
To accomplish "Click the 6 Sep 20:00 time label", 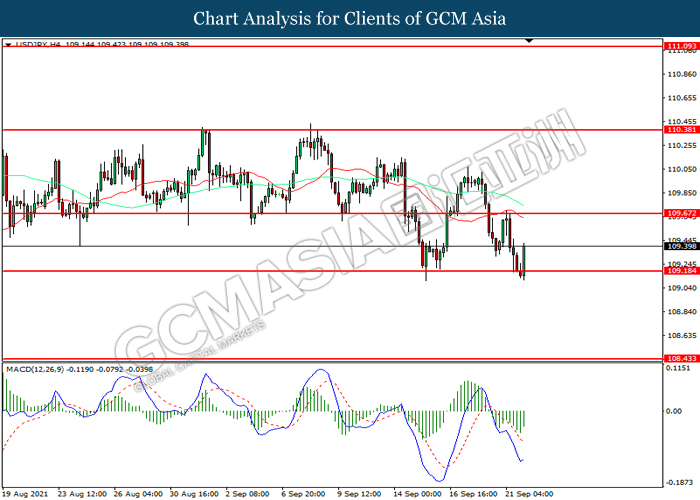I will coord(303,494).
